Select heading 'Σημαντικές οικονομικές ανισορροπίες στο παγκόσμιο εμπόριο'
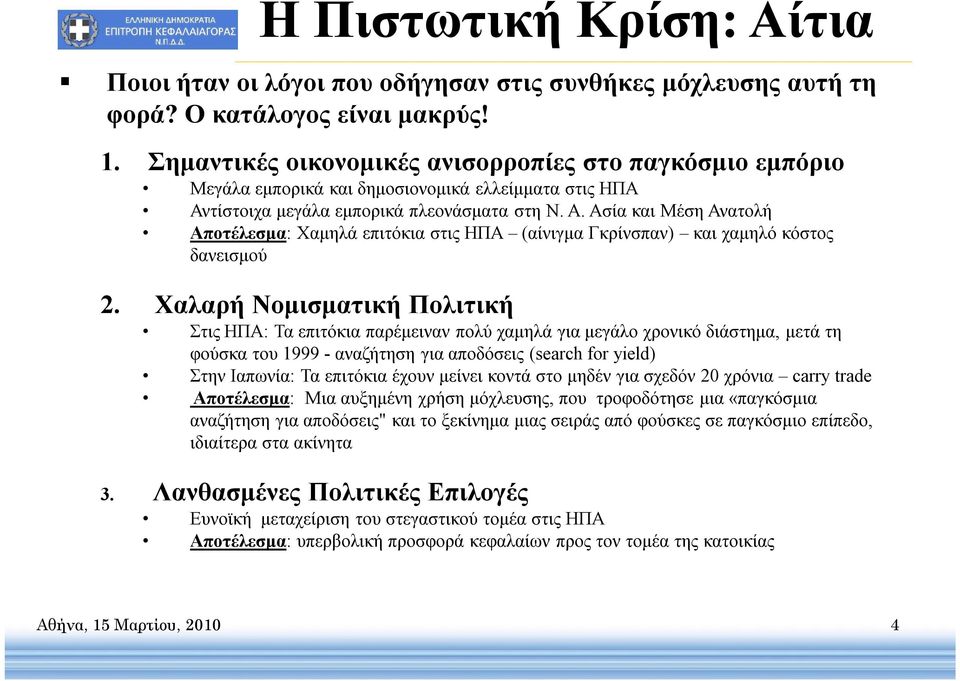960x681 pixels. tap(495, 163)
